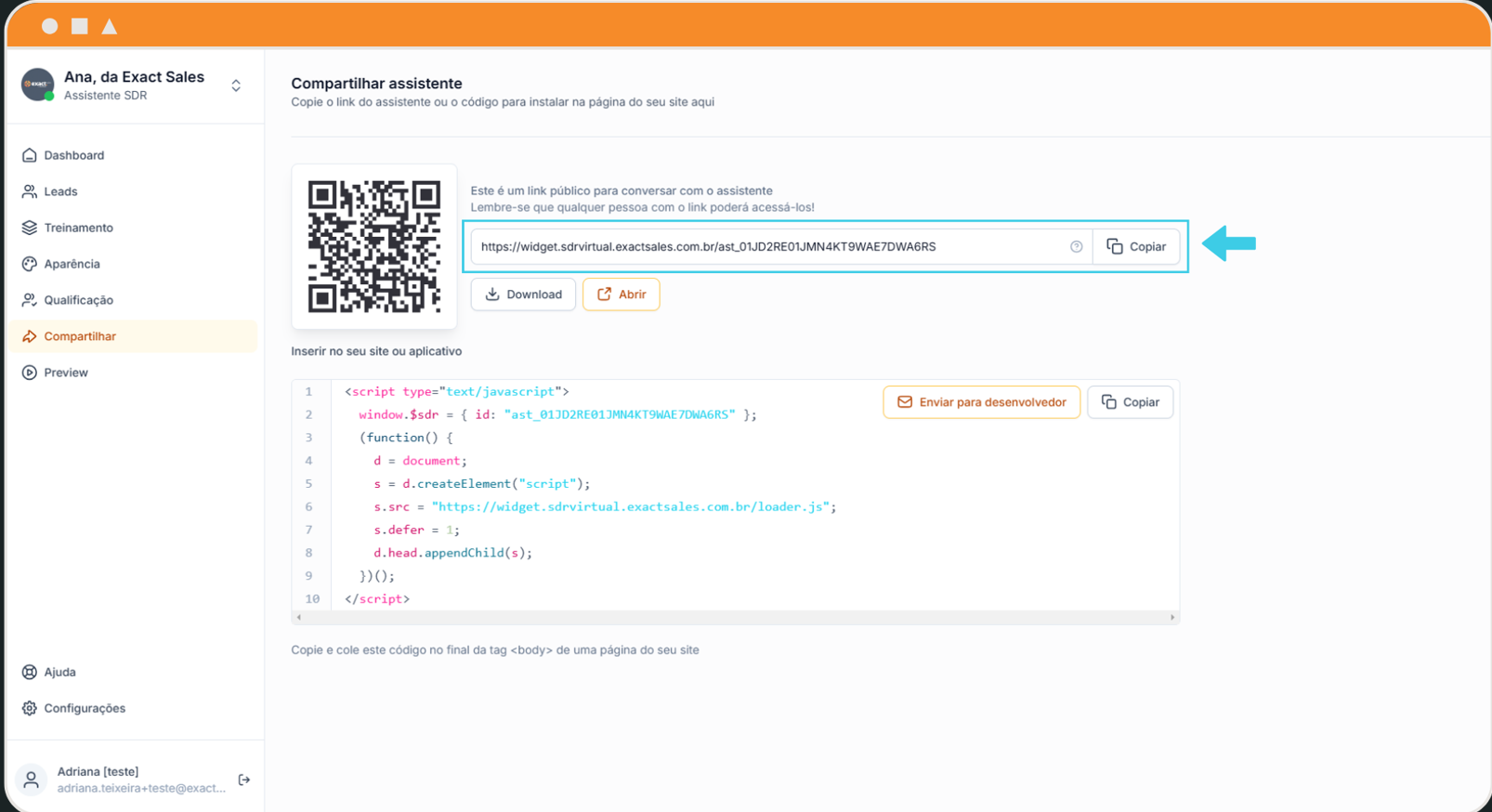Click the logout icon beside Adriana
The width and height of the screenshot is (1492, 812).
pos(244,779)
